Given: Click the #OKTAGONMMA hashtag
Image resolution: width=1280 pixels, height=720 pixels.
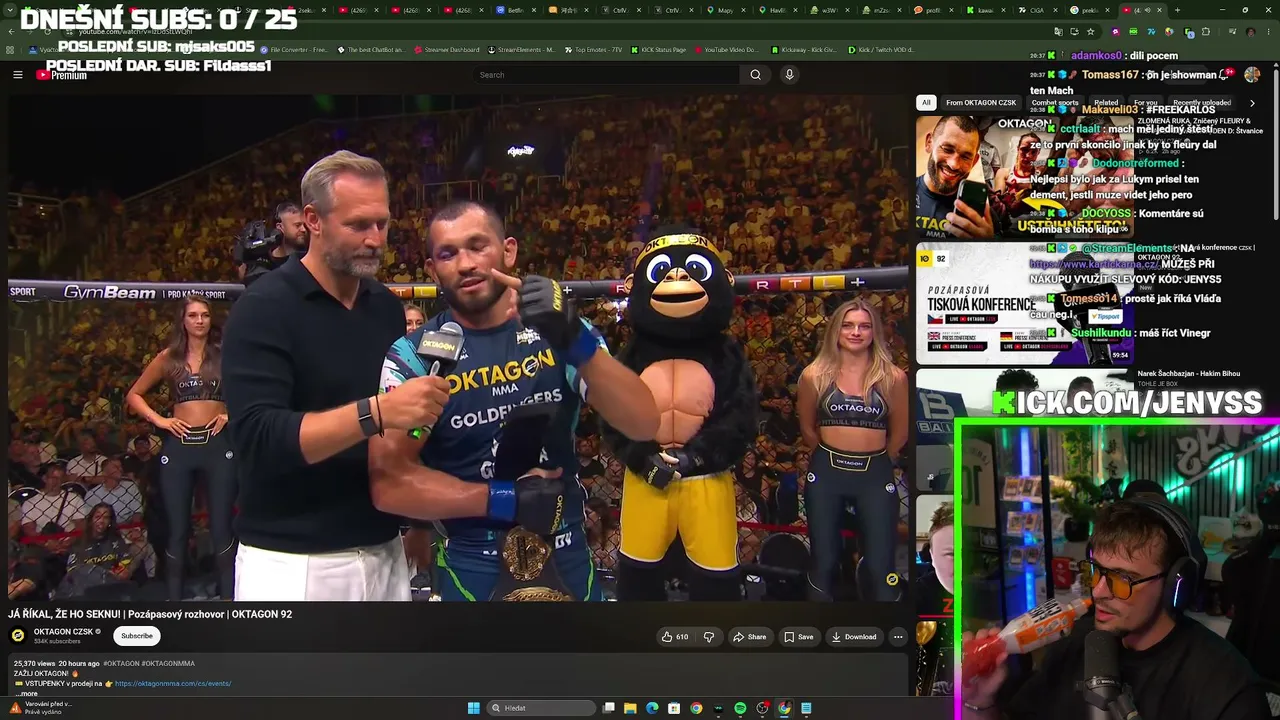Looking at the screenshot, I should click(168, 664).
